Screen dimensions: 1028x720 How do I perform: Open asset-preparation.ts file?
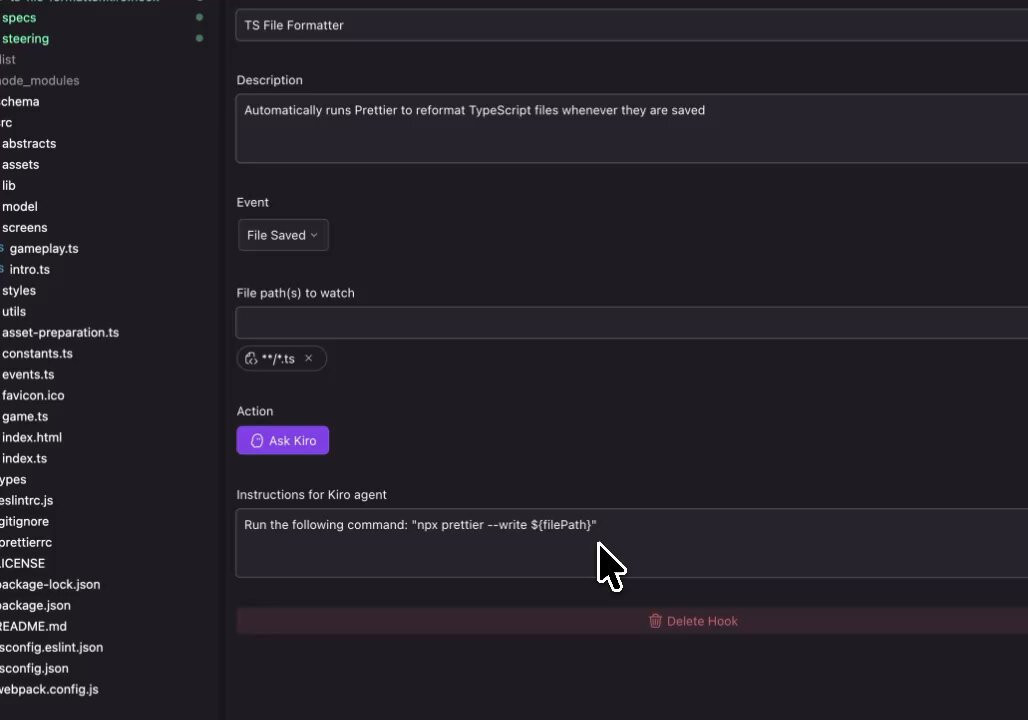click(x=60, y=332)
